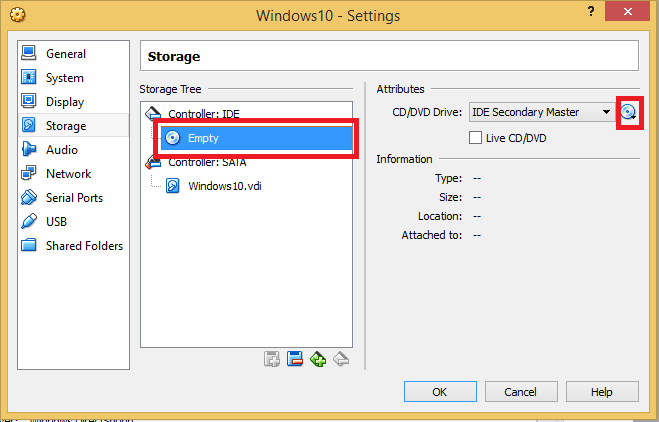
Task: Click the Help button
Action: [602, 392]
